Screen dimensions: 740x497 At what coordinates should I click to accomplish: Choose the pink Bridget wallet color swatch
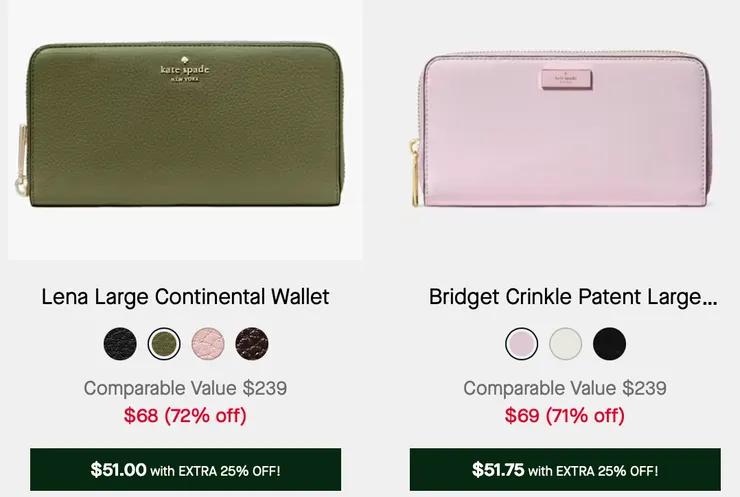pos(522,344)
